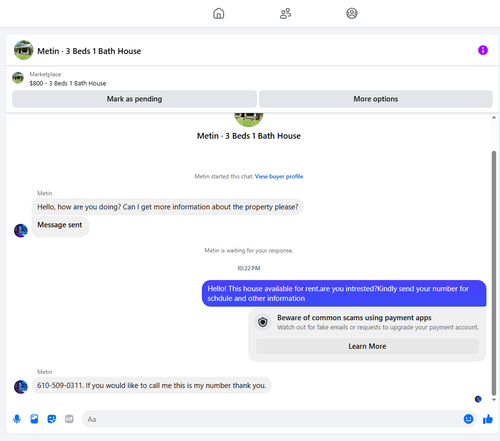
Task: Click the Marketplace label
Action: (45, 74)
